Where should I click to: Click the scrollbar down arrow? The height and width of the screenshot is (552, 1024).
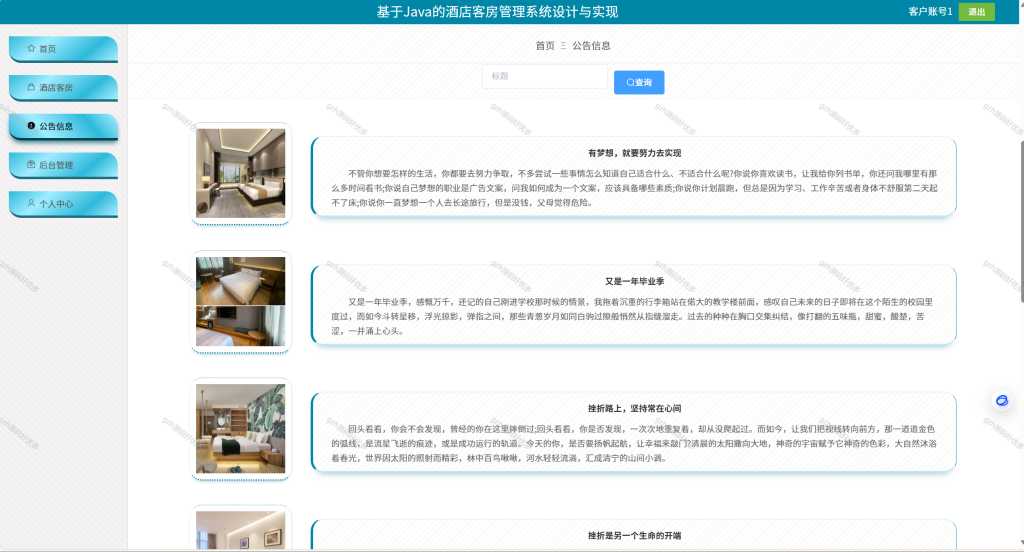1021,543
